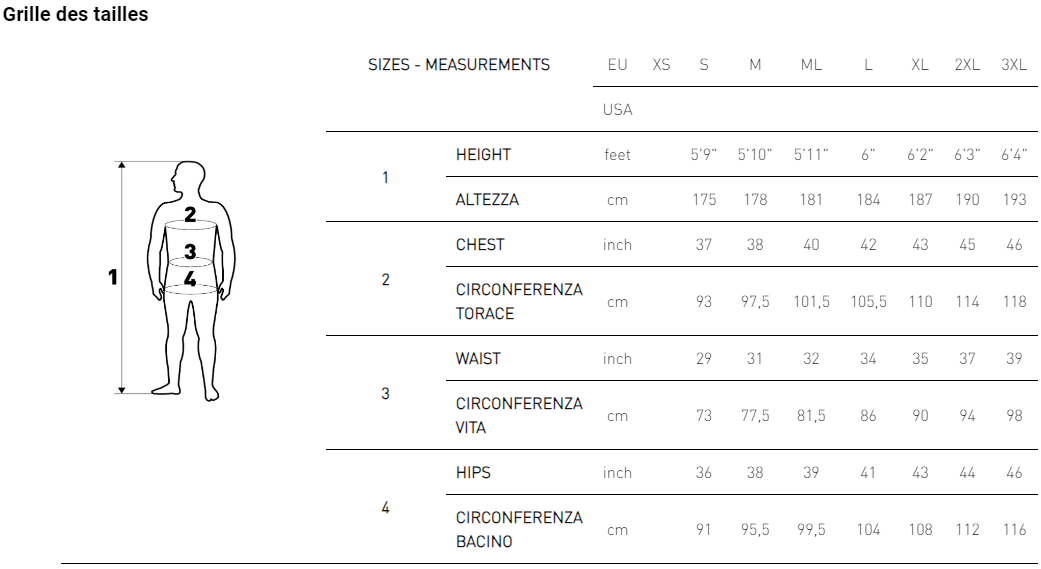This screenshot has width=1041, height=569.
Task: Click the number 4 hips marker on figure
Action: 190,279
